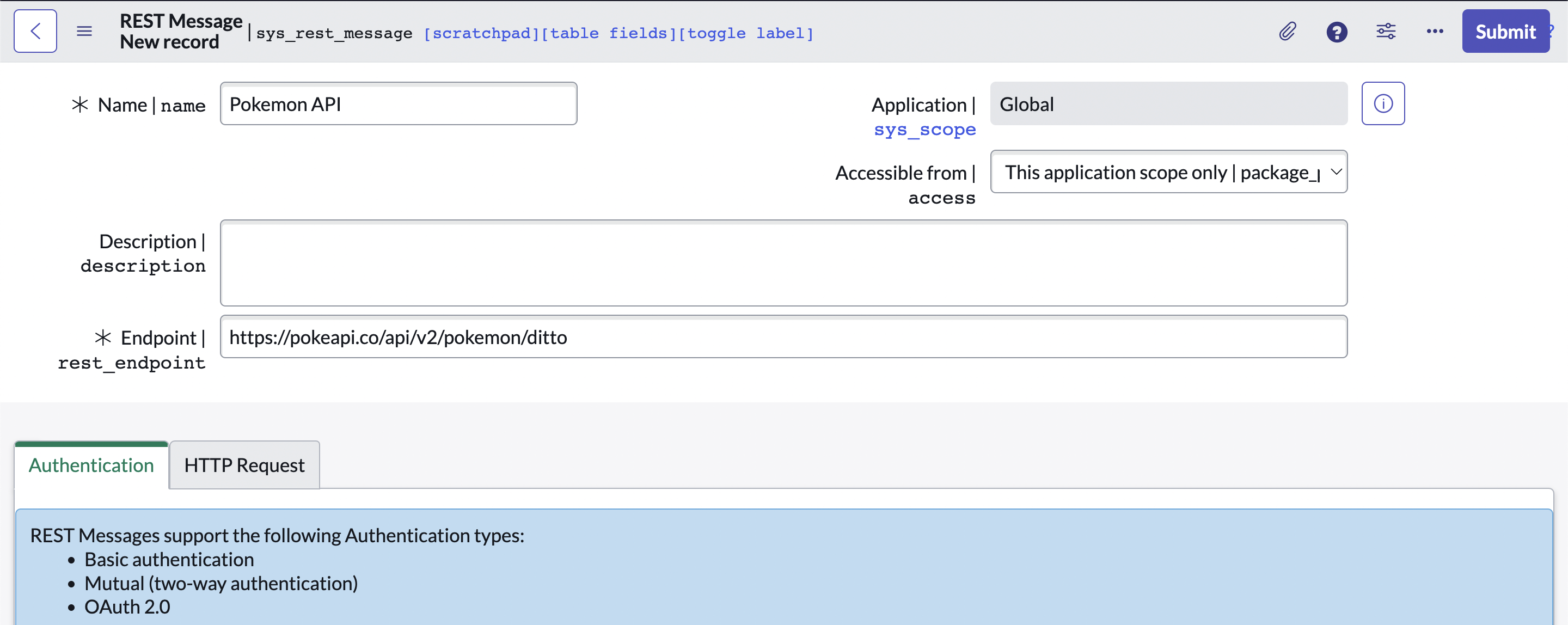Open the sys_scope field link
1568x625 pixels.
(x=924, y=130)
